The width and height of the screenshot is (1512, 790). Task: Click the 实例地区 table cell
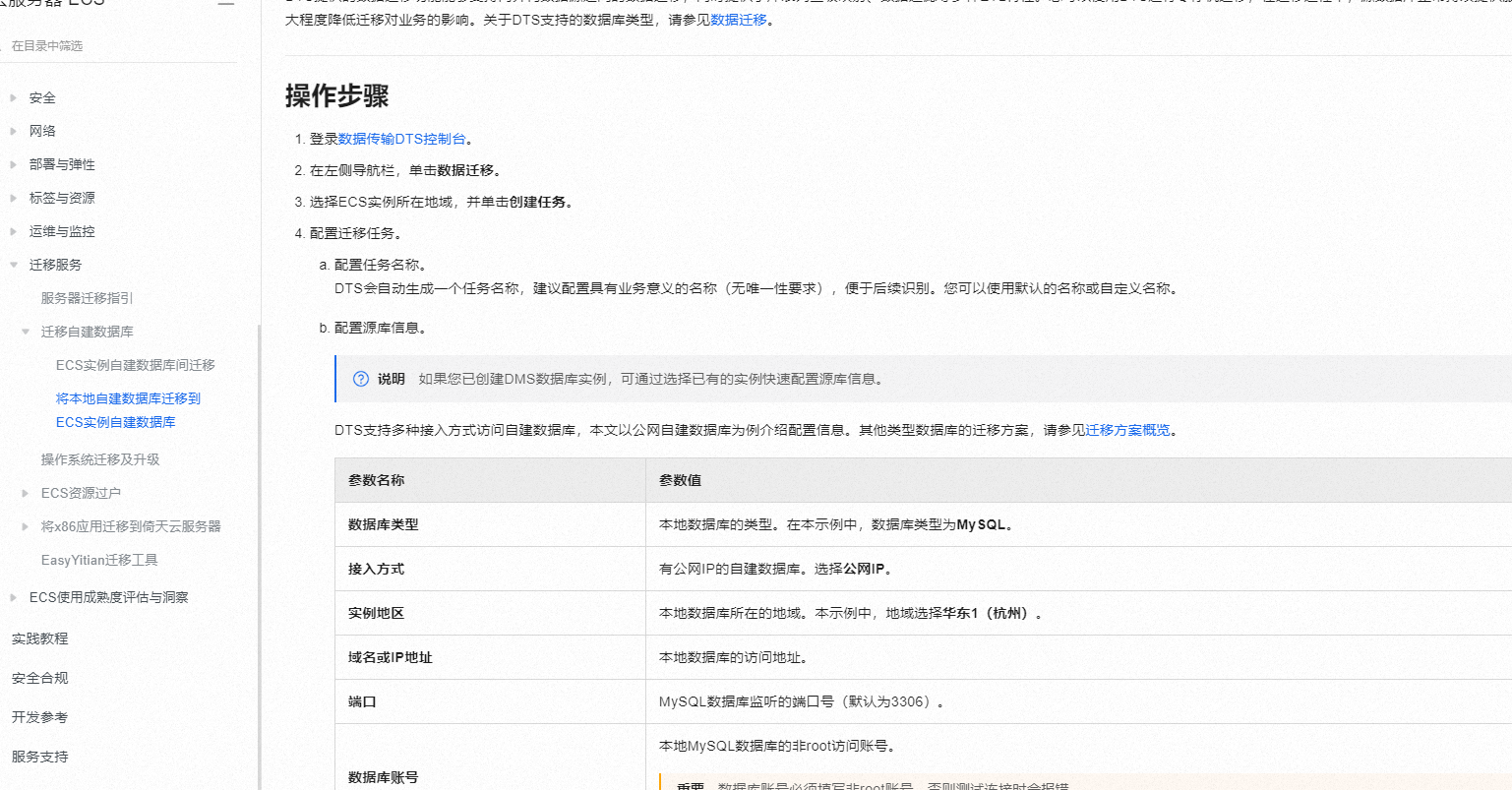(x=490, y=613)
